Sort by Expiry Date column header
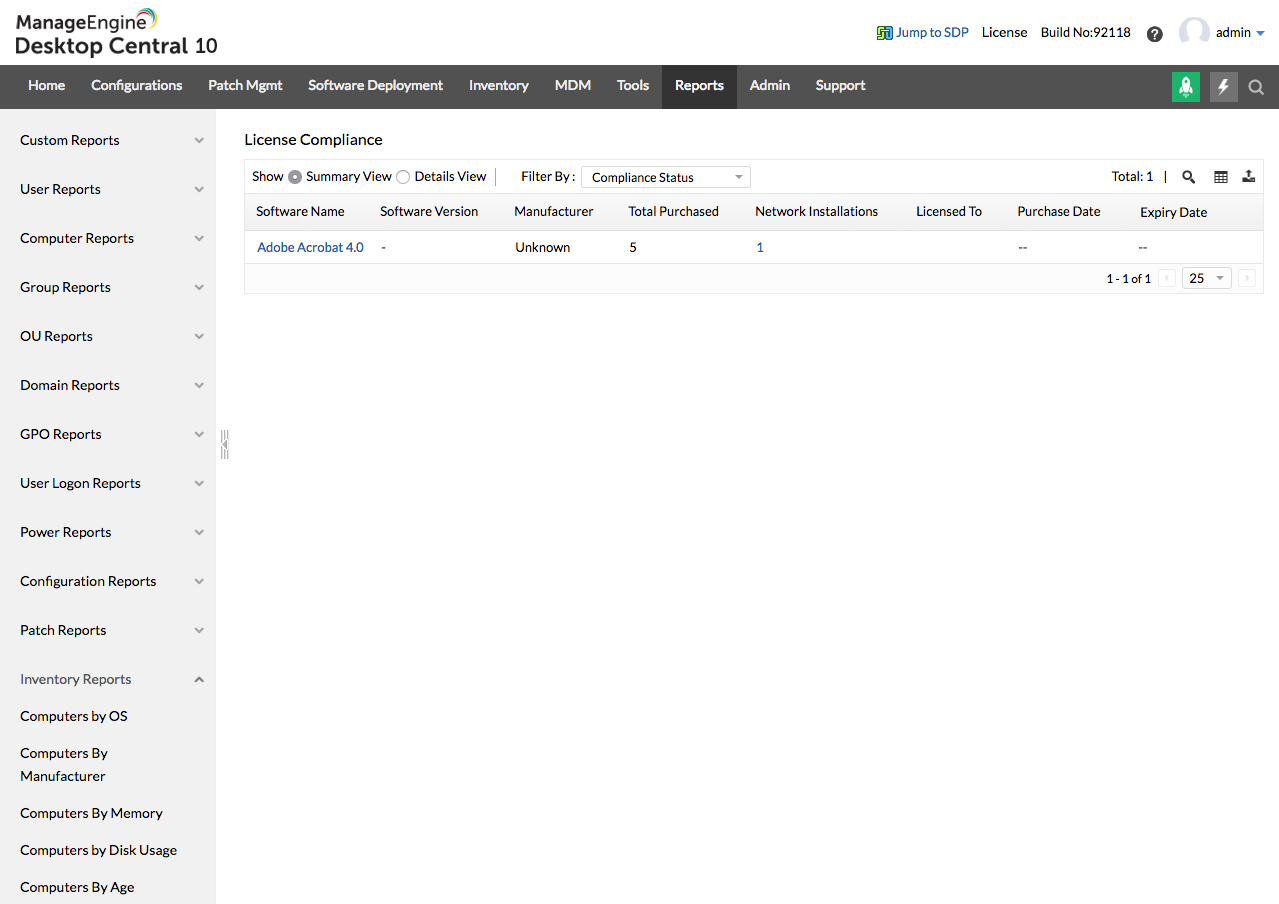 (x=1173, y=213)
